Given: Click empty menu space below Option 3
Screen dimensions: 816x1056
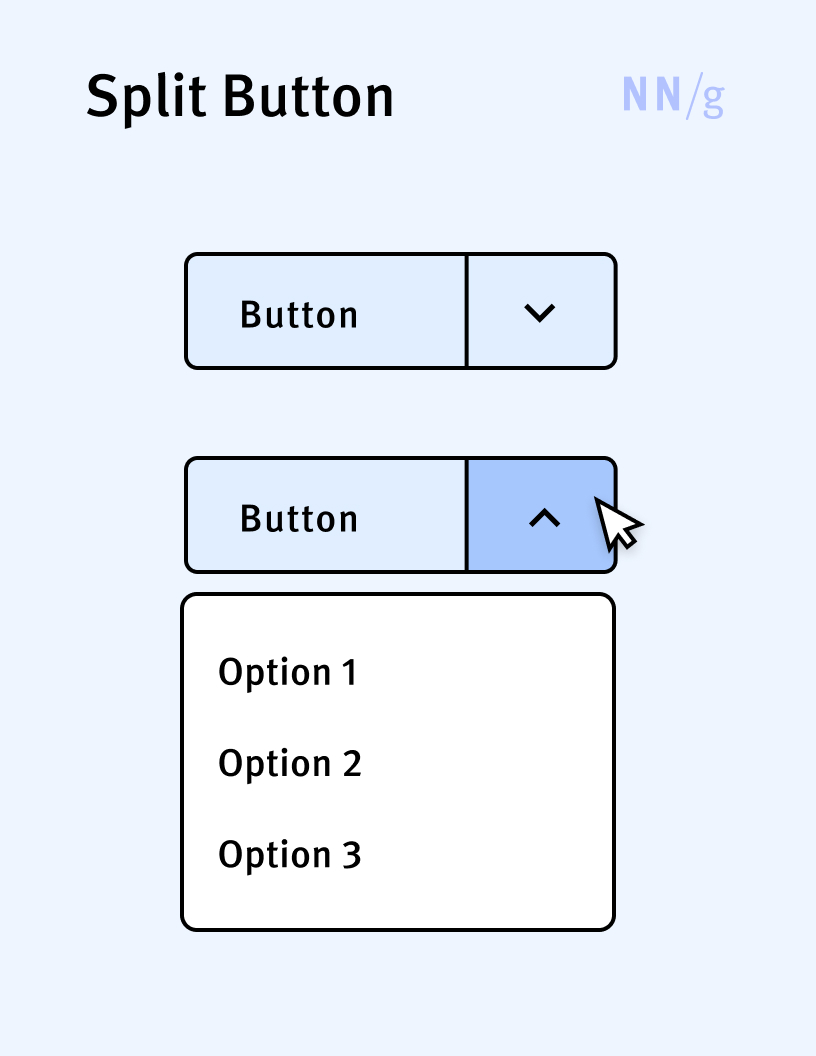Looking at the screenshot, I should pyautogui.click(x=398, y=903).
